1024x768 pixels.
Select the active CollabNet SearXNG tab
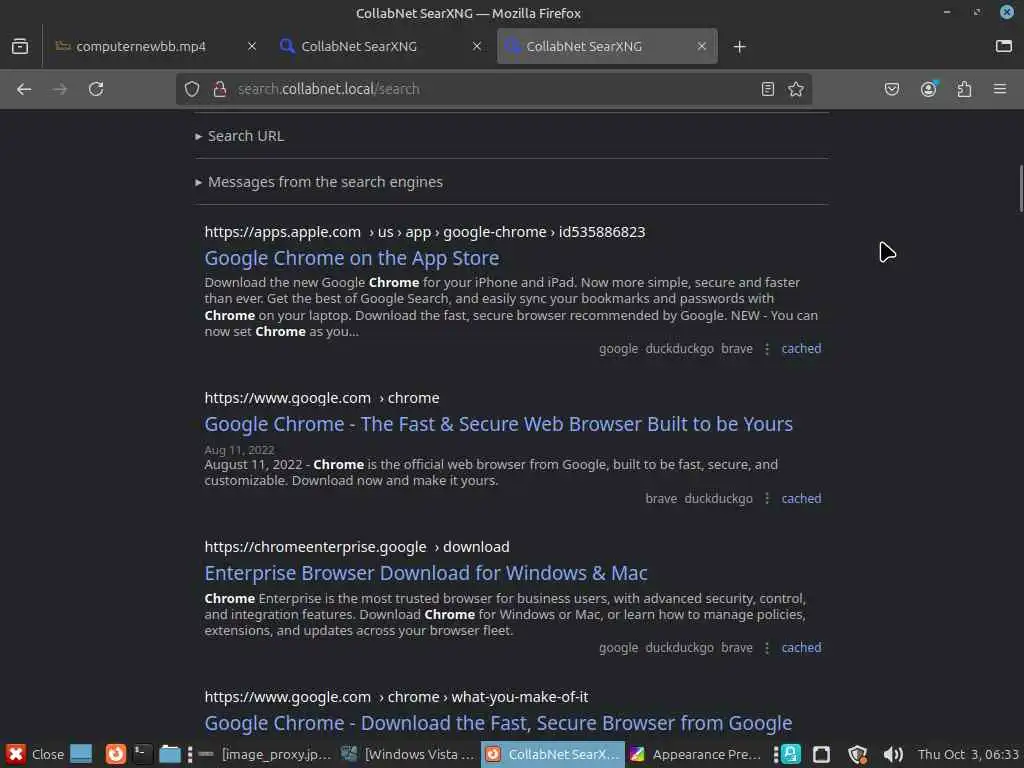click(x=607, y=46)
